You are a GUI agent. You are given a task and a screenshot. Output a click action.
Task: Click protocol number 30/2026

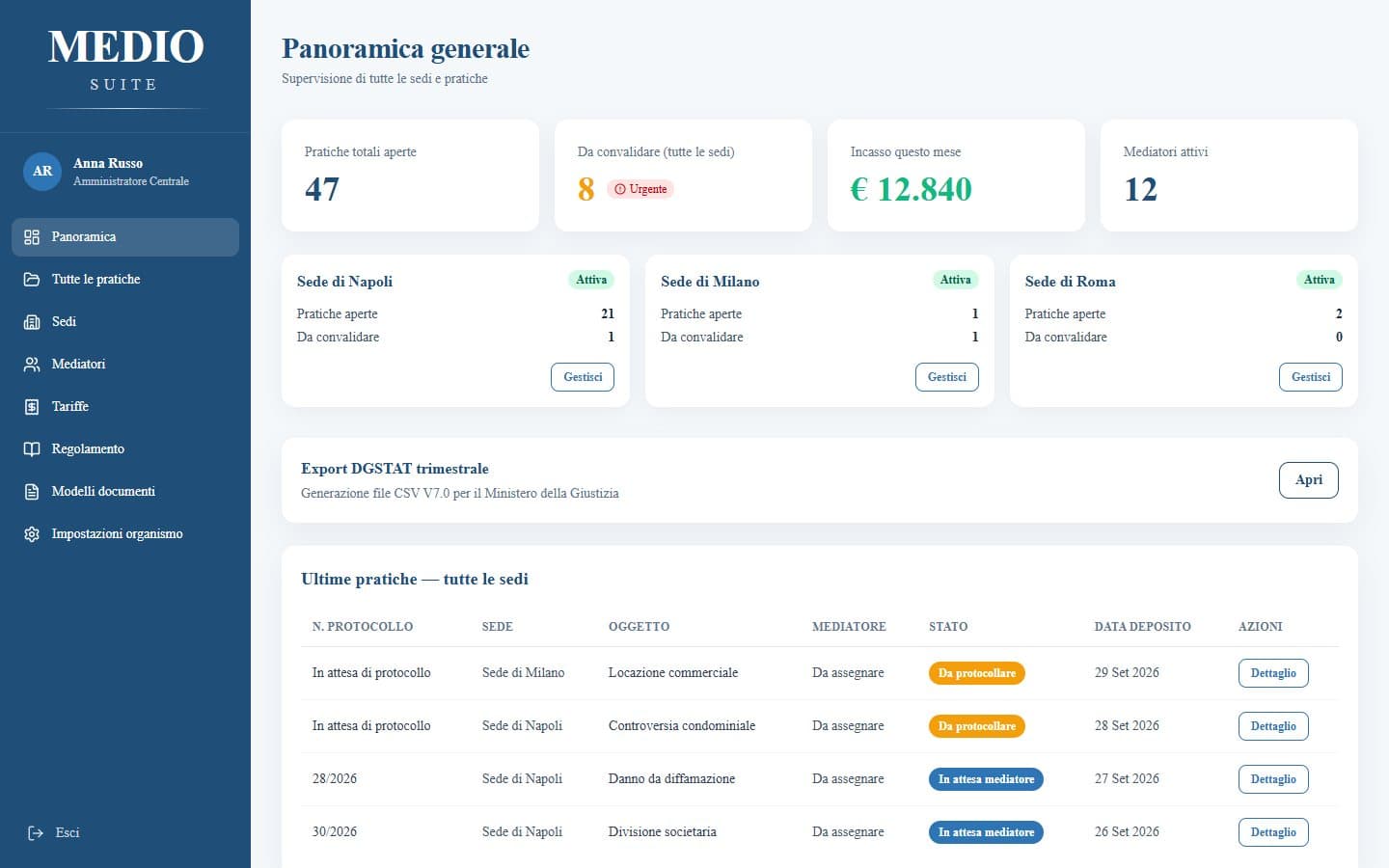coord(335,832)
